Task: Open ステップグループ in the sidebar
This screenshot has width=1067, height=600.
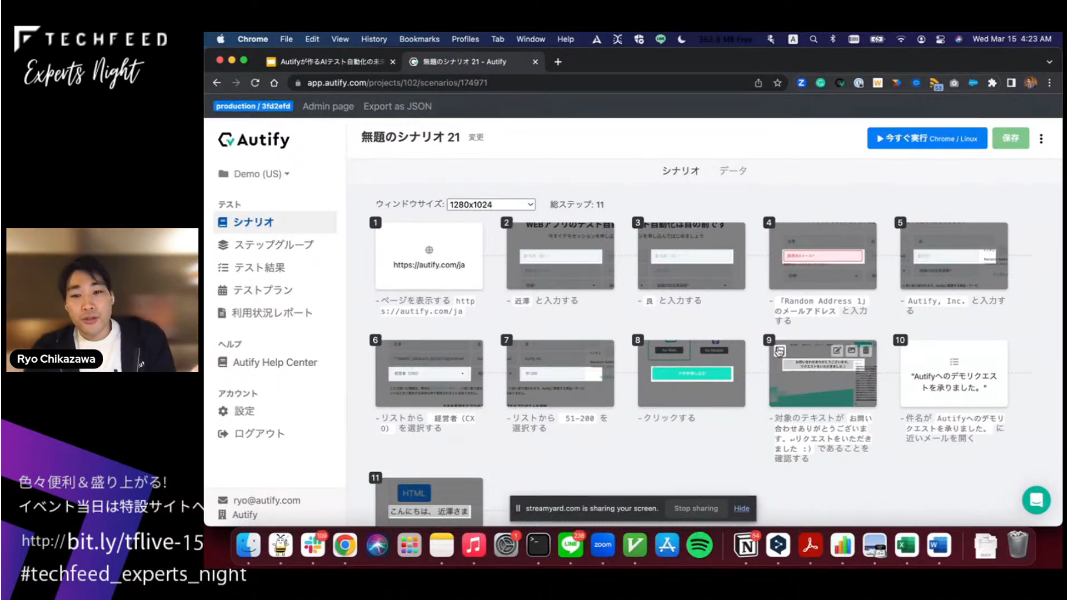Action: (x=274, y=244)
